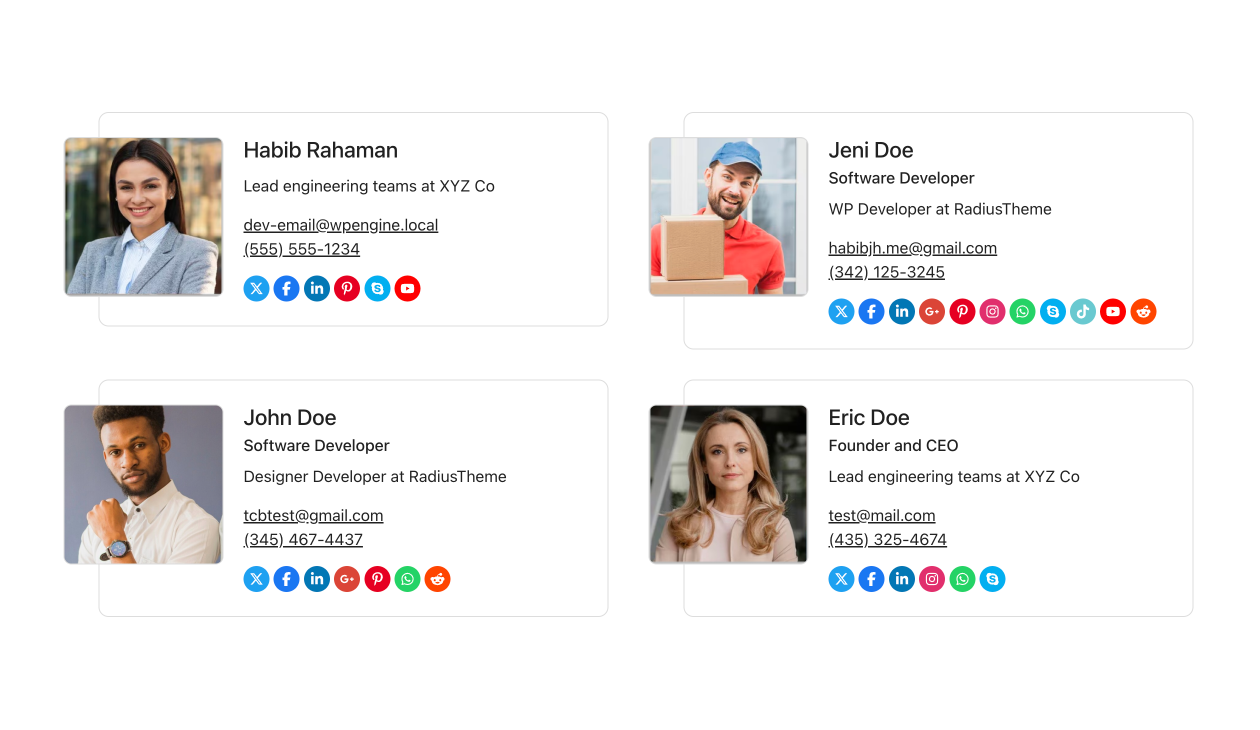The image size is (1260, 730).
Task: Click Jeni Doe's profile photo
Action: [x=729, y=217]
